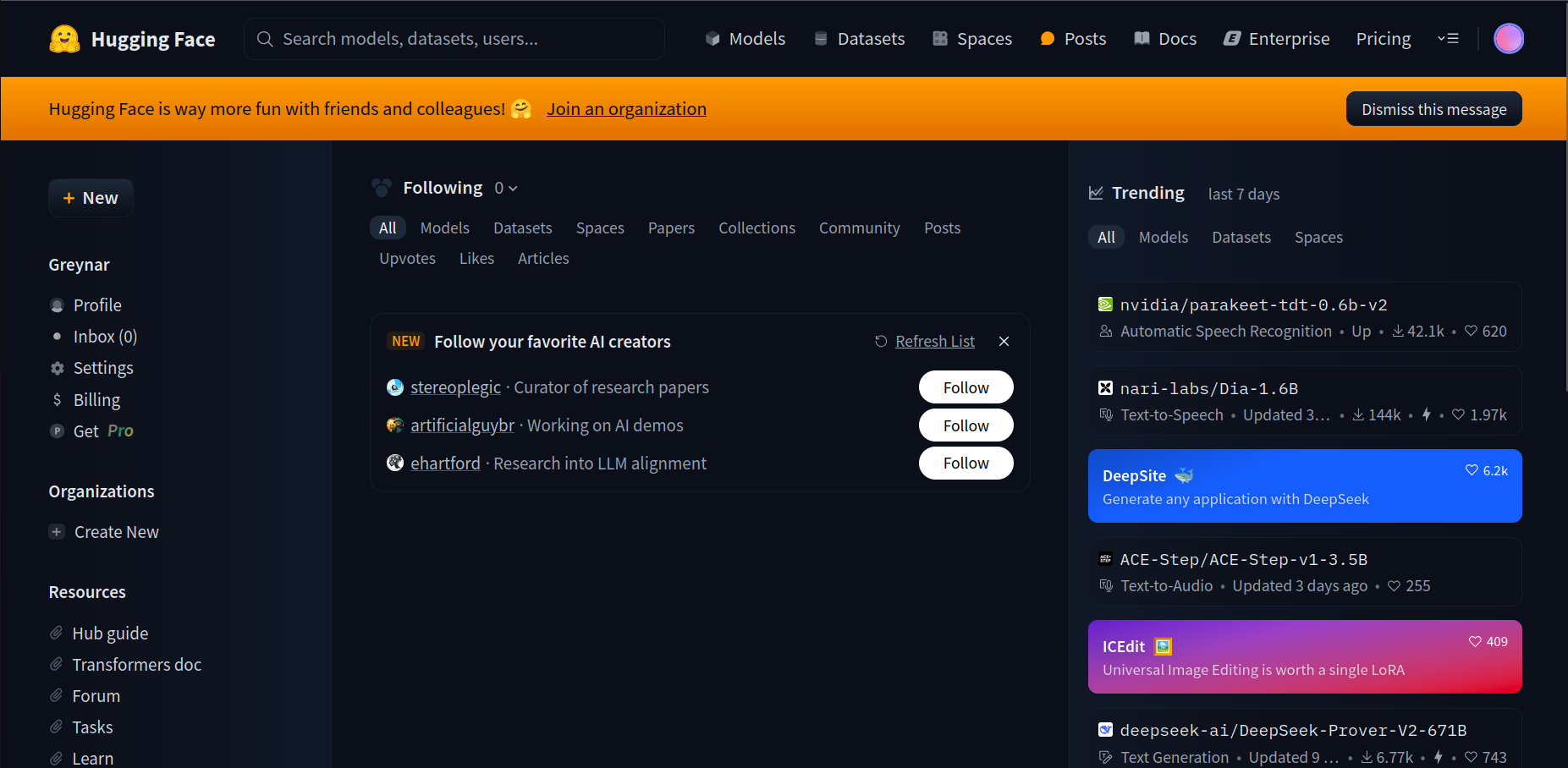Select the Papers feed tab
Image resolution: width=1568 pixels, height=768 pixels.
click(671, 228)
